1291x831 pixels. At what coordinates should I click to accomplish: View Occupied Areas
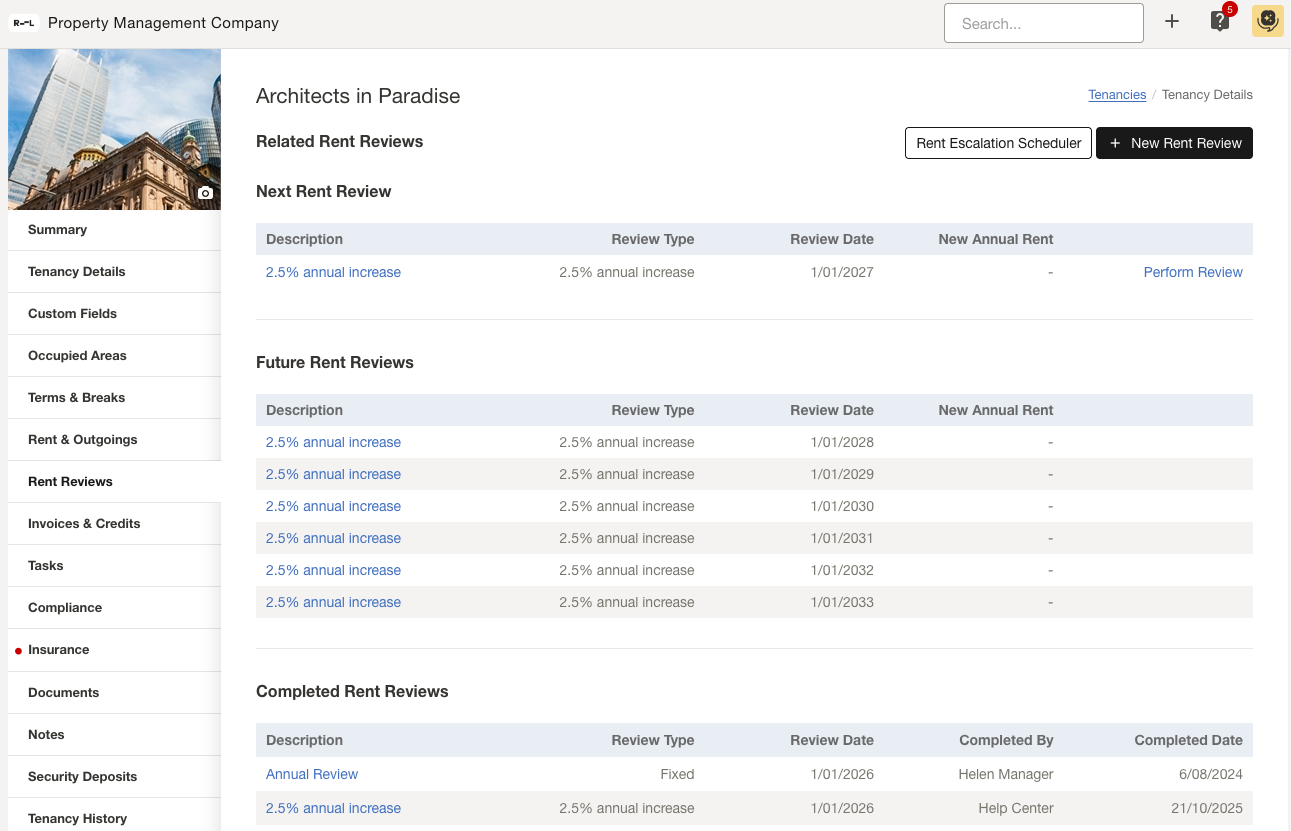77,355
